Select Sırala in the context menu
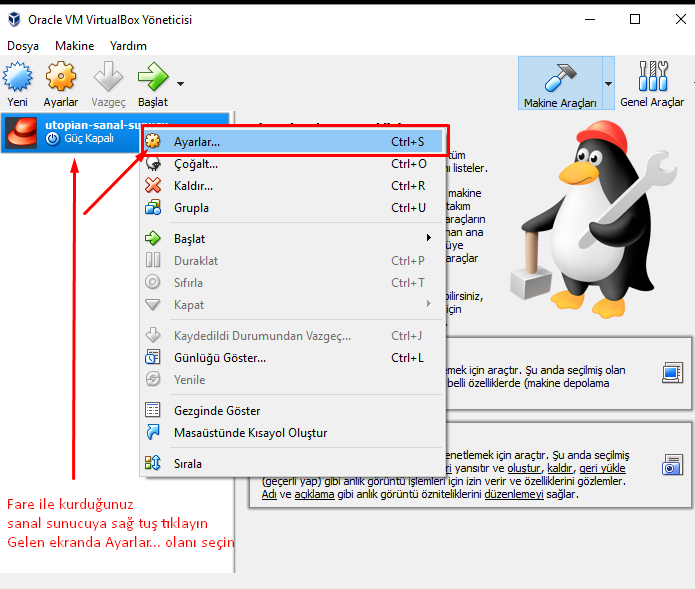The image size is (695, 589). (x=293, y=464)
